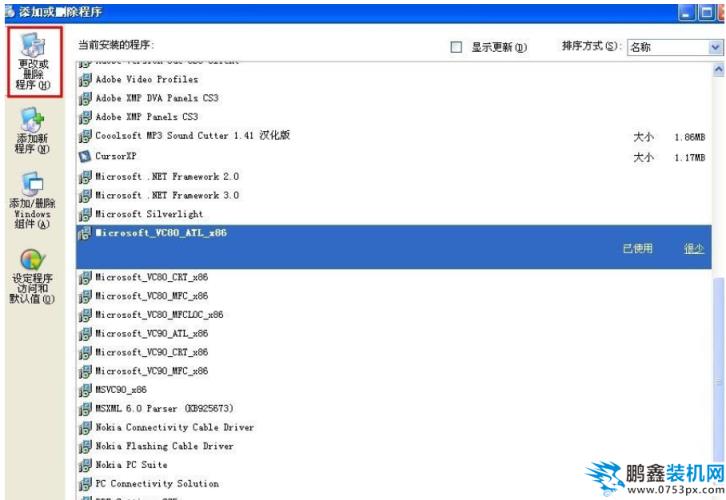Click the .NET Framework 3.0 icon
The width and height of the screenshot is (726, 500).
(x=85, y=196)
